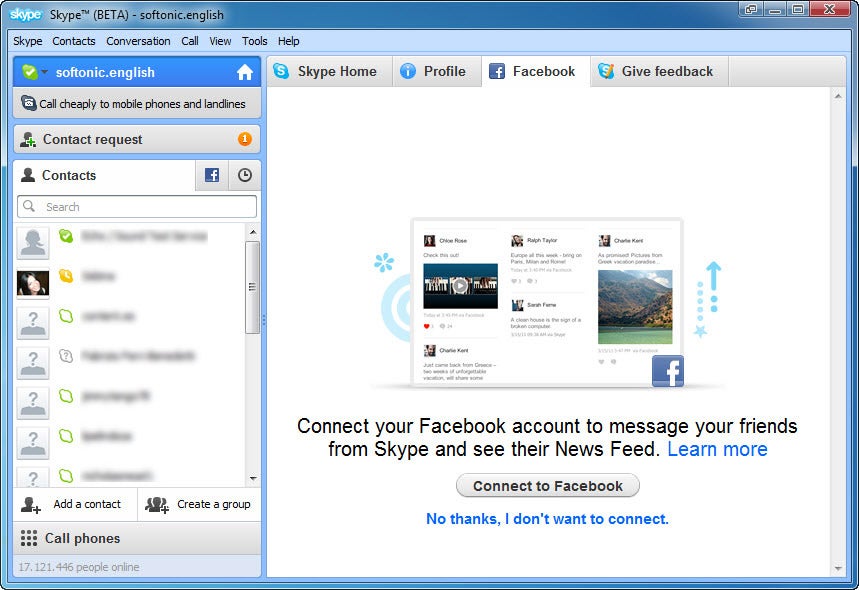Image resolution: width=859 pixels, height=590 pixels.
Task: Click the video thumbnail in the news feed preview
Action: 460,286
